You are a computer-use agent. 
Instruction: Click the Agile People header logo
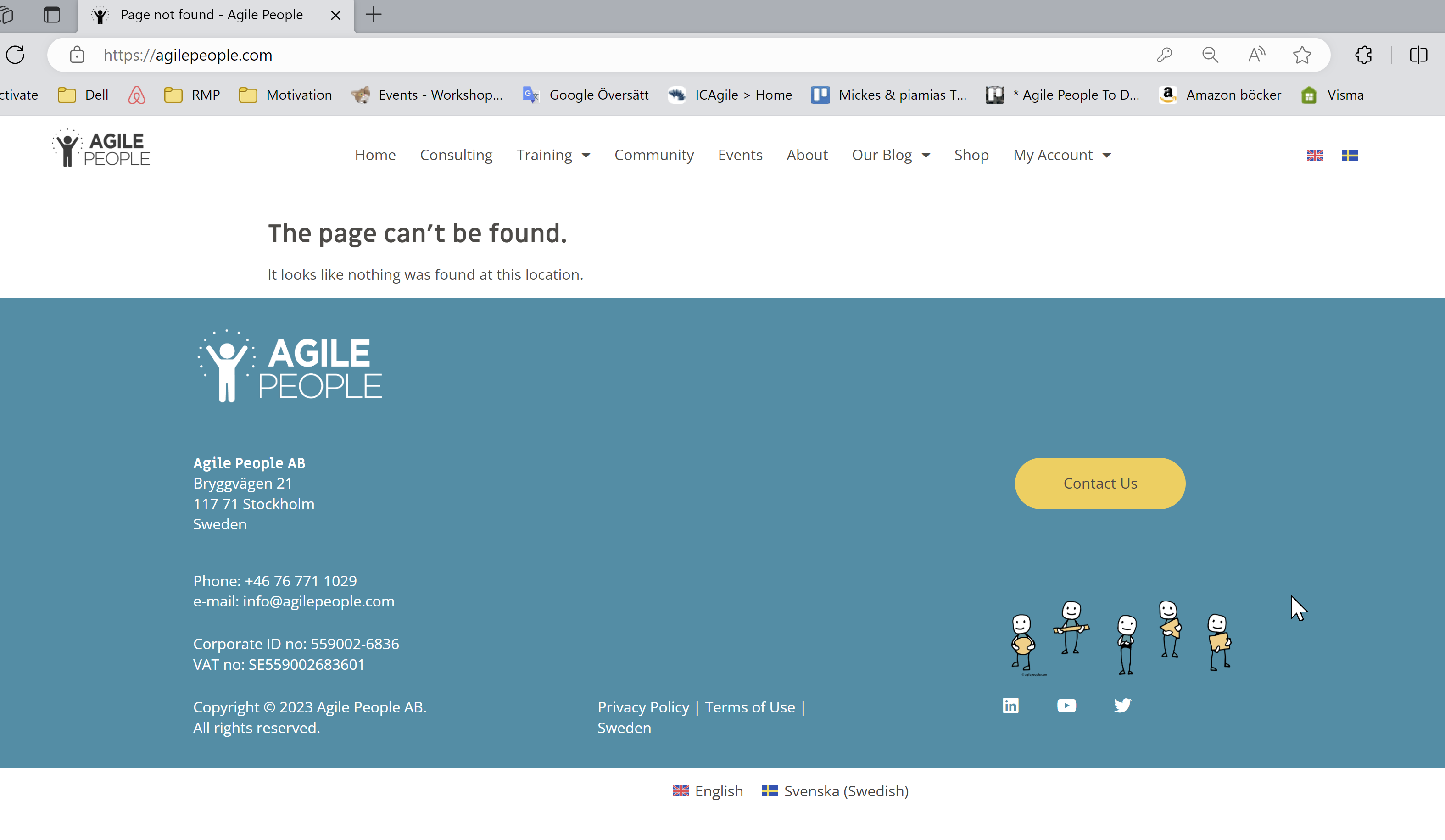(x=101, y=149)
